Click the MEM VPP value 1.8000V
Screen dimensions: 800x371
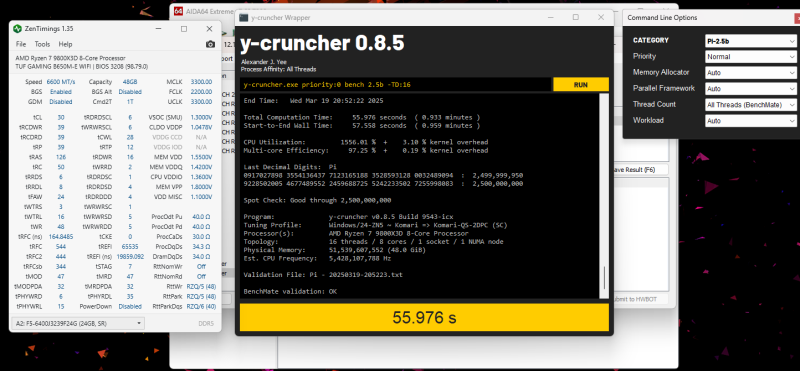point(201,187)
